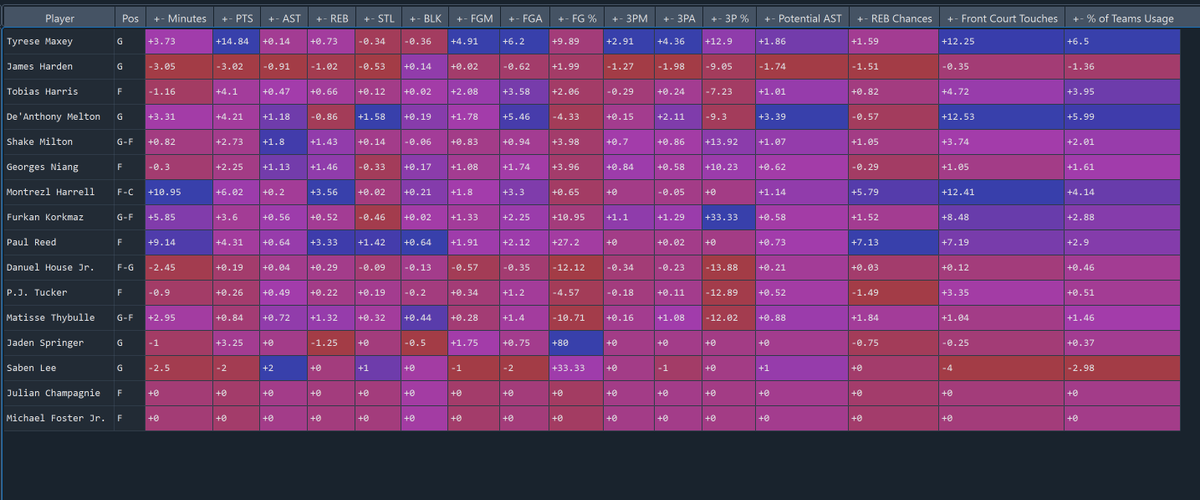Screen dimensions: 1200x500
Task: Click Saben Lee's +2 AST cell
Action: click(x=283, y=367)
